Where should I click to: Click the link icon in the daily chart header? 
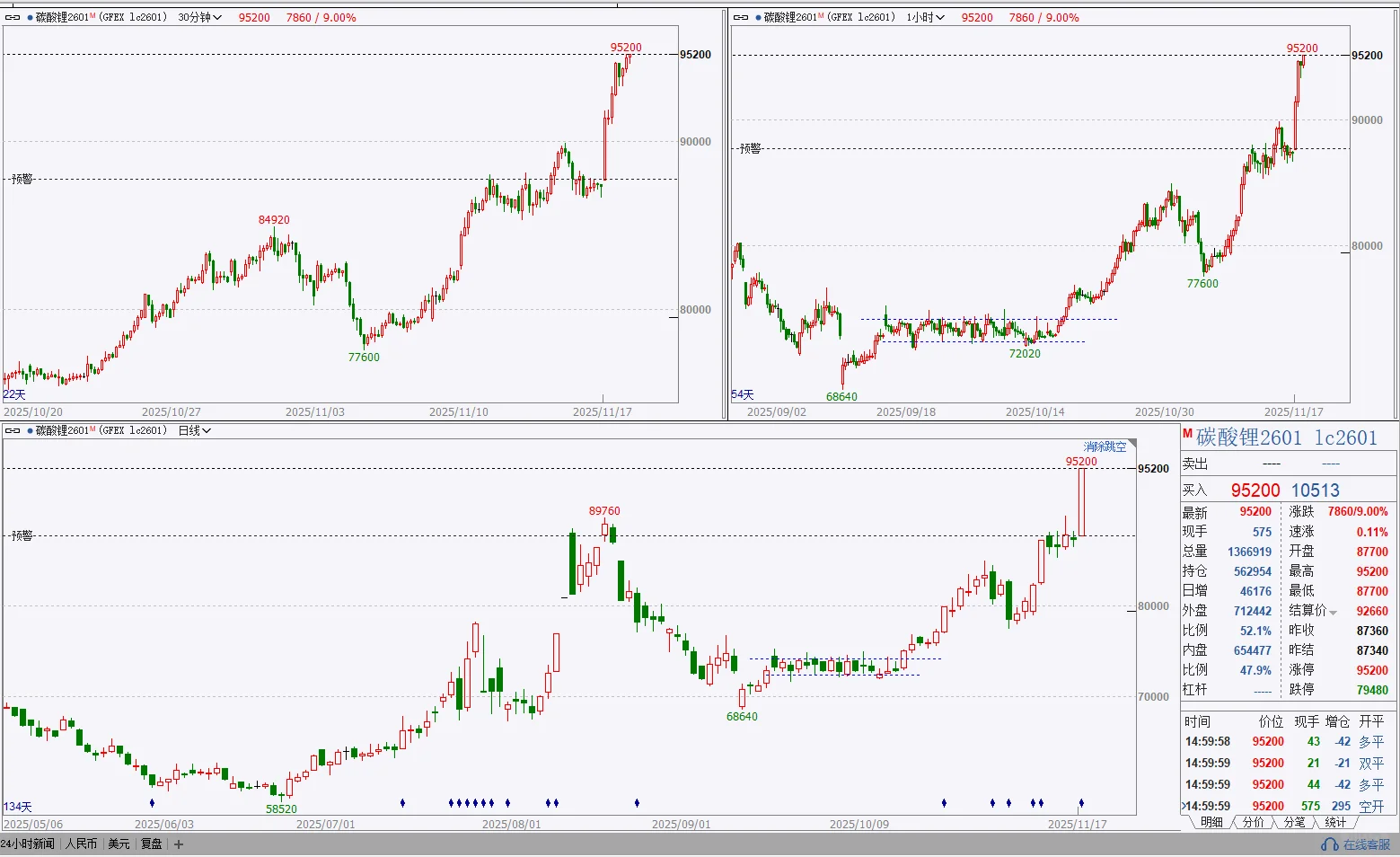13,430
